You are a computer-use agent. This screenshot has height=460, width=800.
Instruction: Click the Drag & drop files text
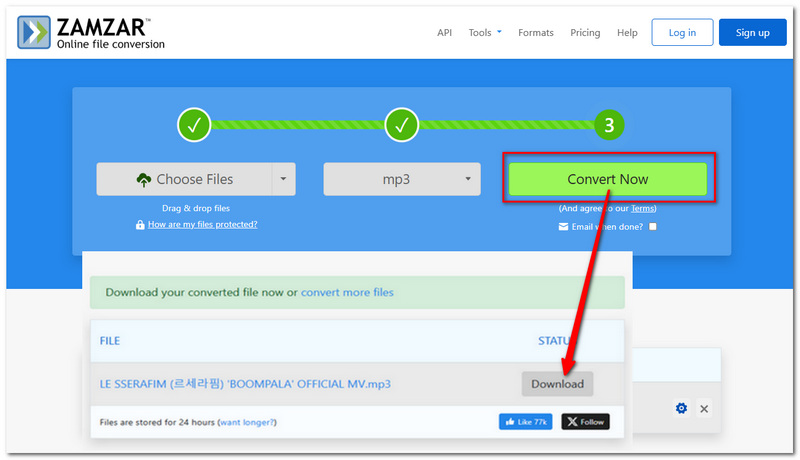(x=196, y=208)
